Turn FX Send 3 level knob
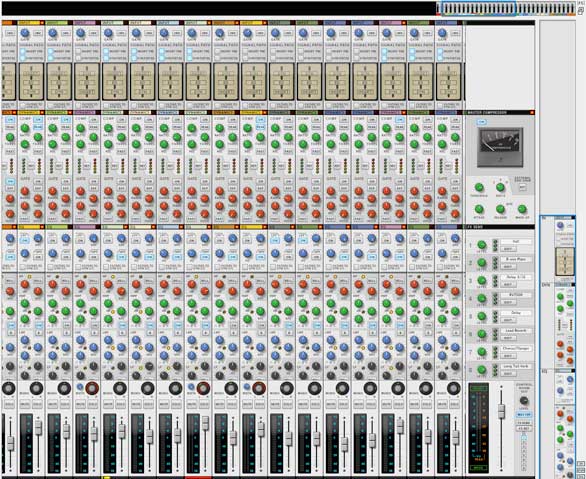 coord(482,281)
